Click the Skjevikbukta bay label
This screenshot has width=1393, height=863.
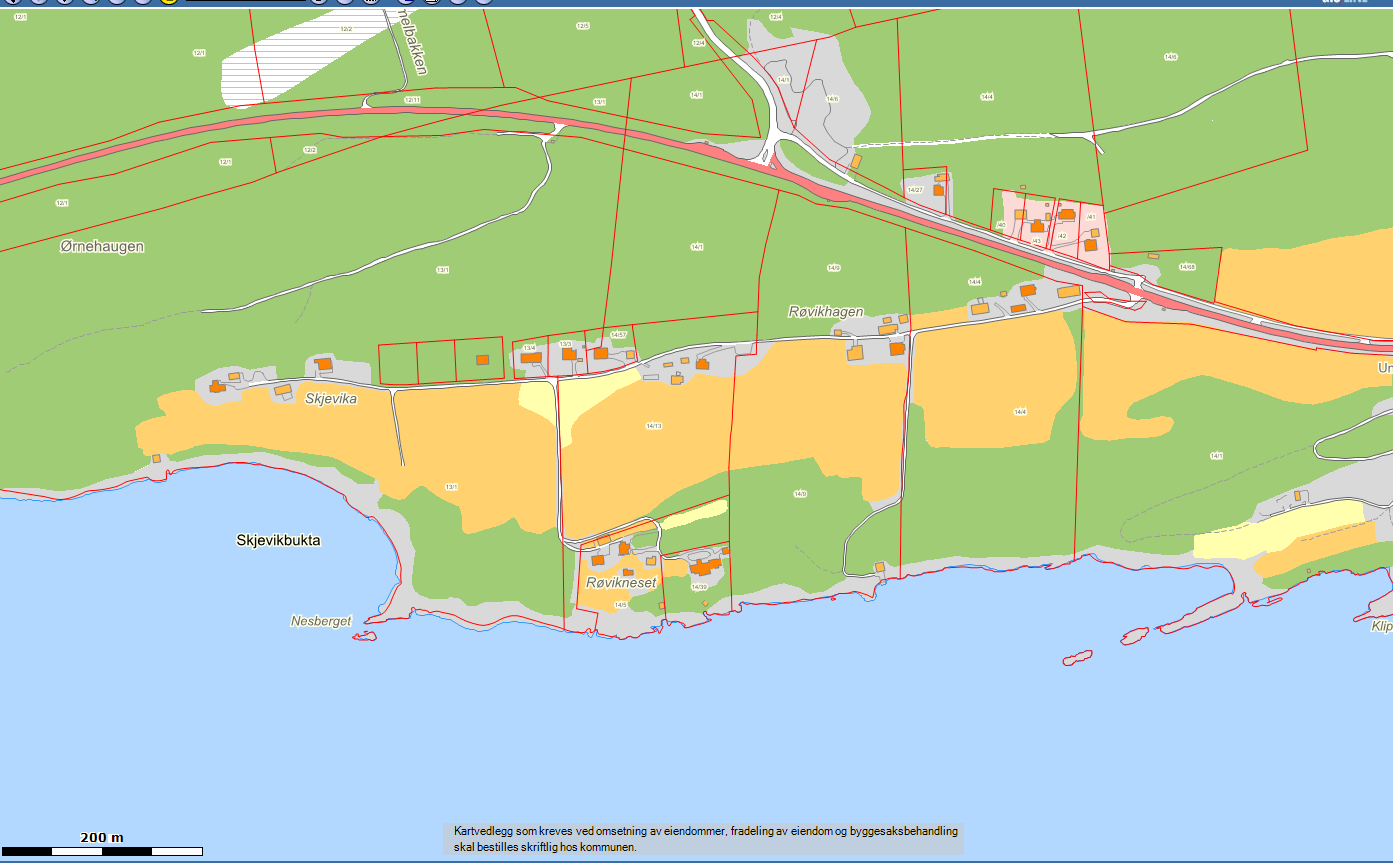[279, 540]
